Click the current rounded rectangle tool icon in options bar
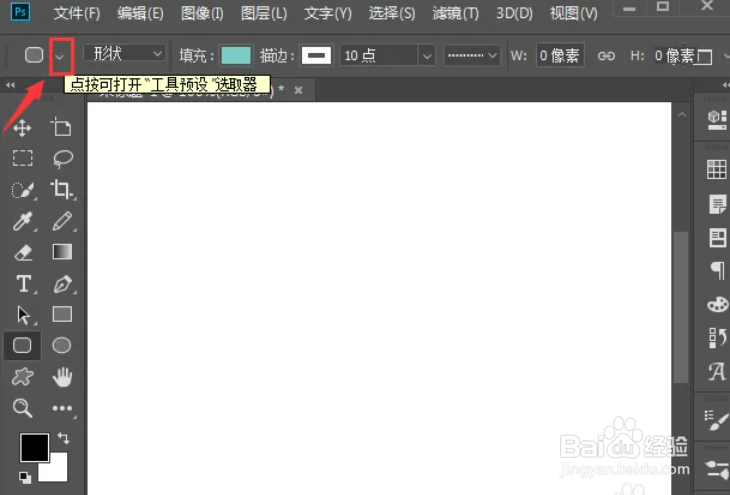This screenshot has width=730, height=495. pos(34,55)
